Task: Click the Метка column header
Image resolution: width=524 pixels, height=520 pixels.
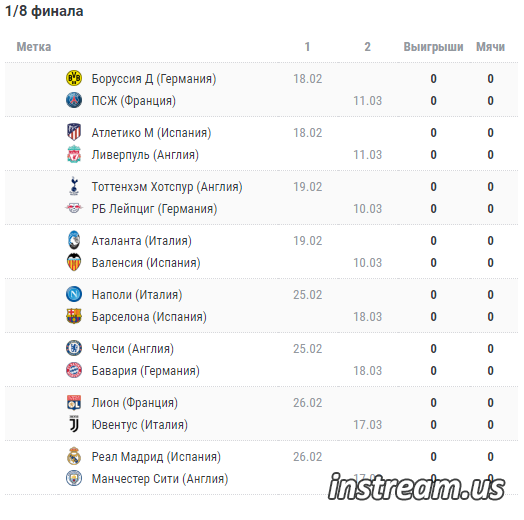Action: click(x=34, y=47)
